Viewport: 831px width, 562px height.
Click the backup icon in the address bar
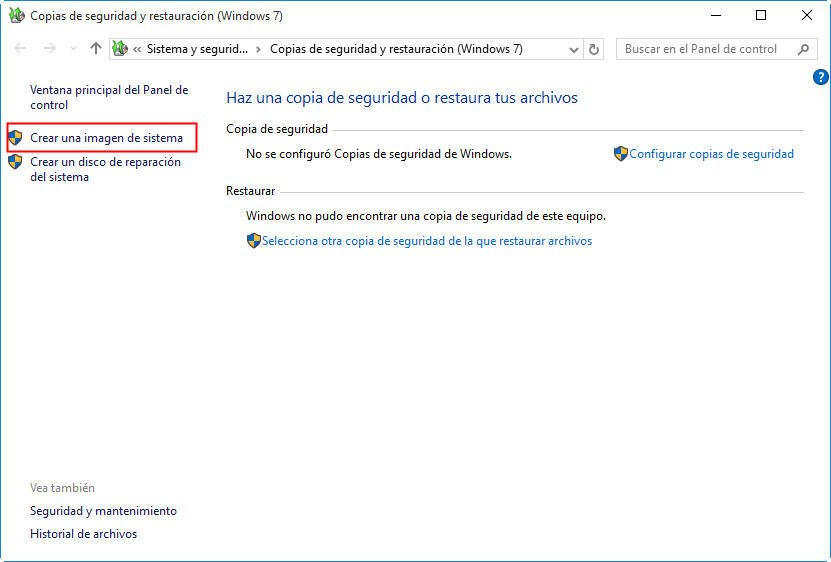tap(120, 49)
